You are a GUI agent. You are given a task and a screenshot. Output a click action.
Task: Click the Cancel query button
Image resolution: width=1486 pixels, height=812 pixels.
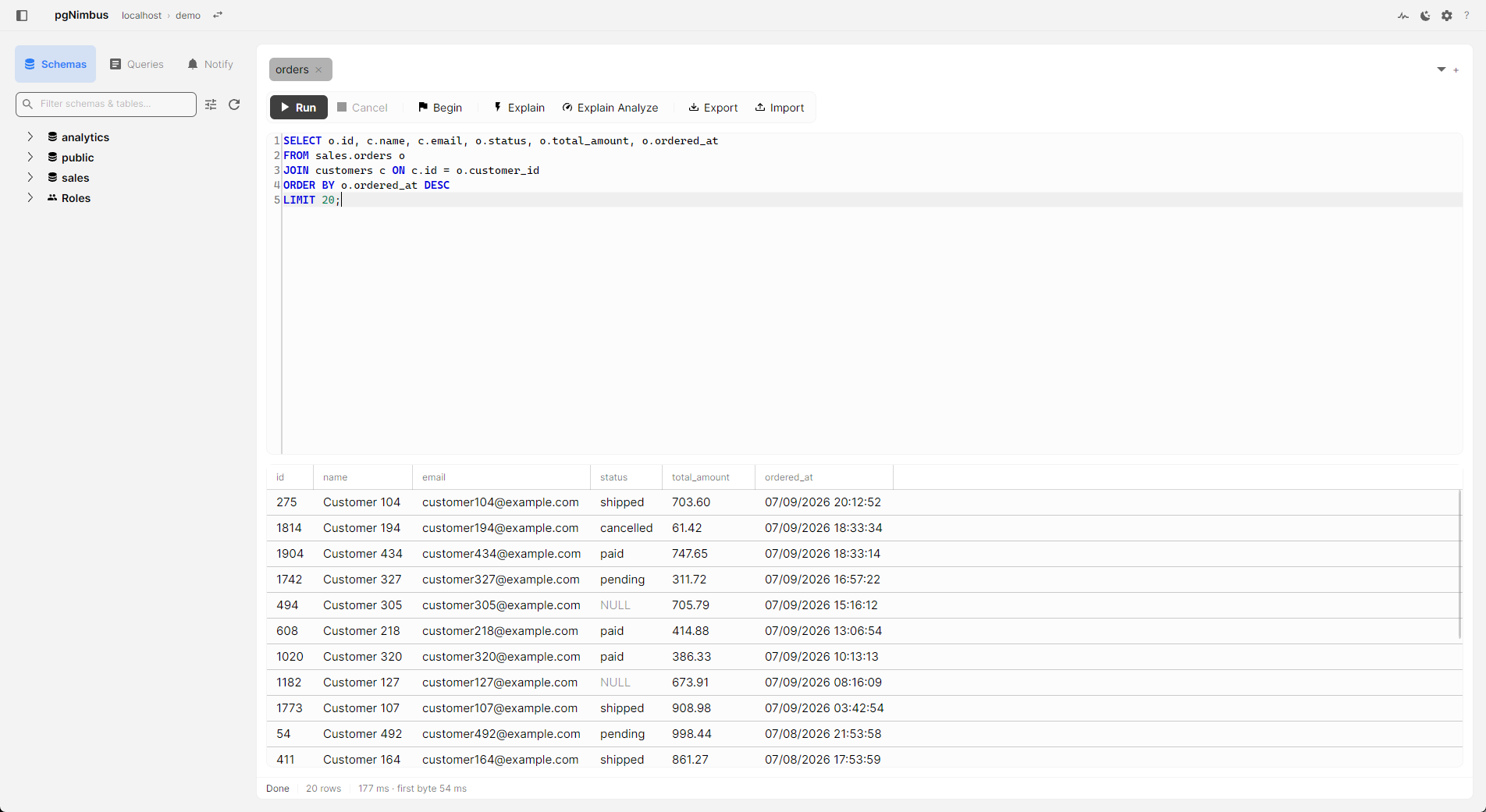click(x=362, y=108)
